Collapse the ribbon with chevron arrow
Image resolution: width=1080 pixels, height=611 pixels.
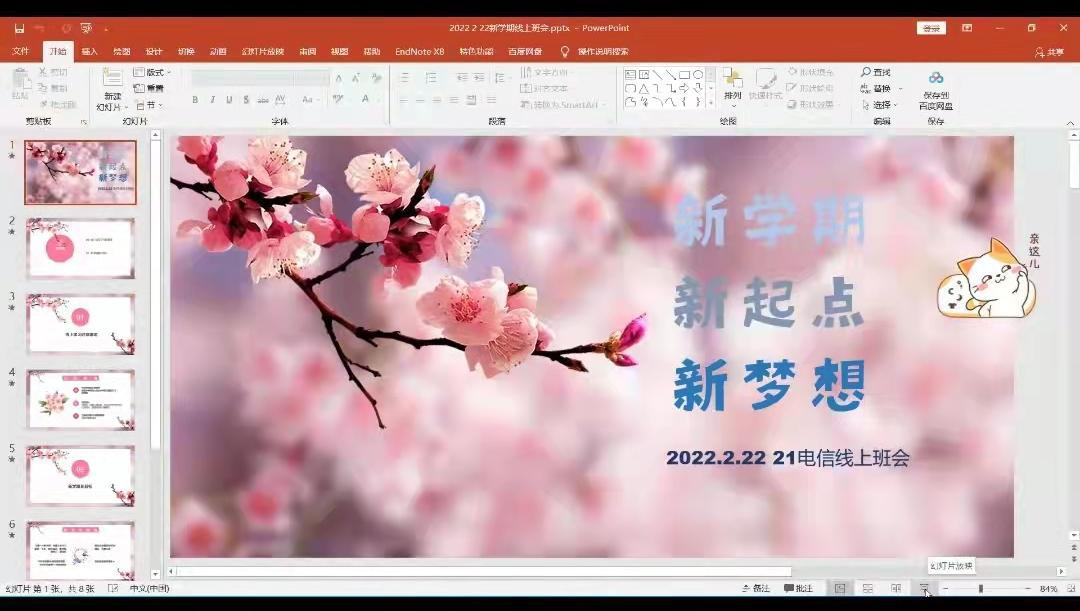point(1070,123)
